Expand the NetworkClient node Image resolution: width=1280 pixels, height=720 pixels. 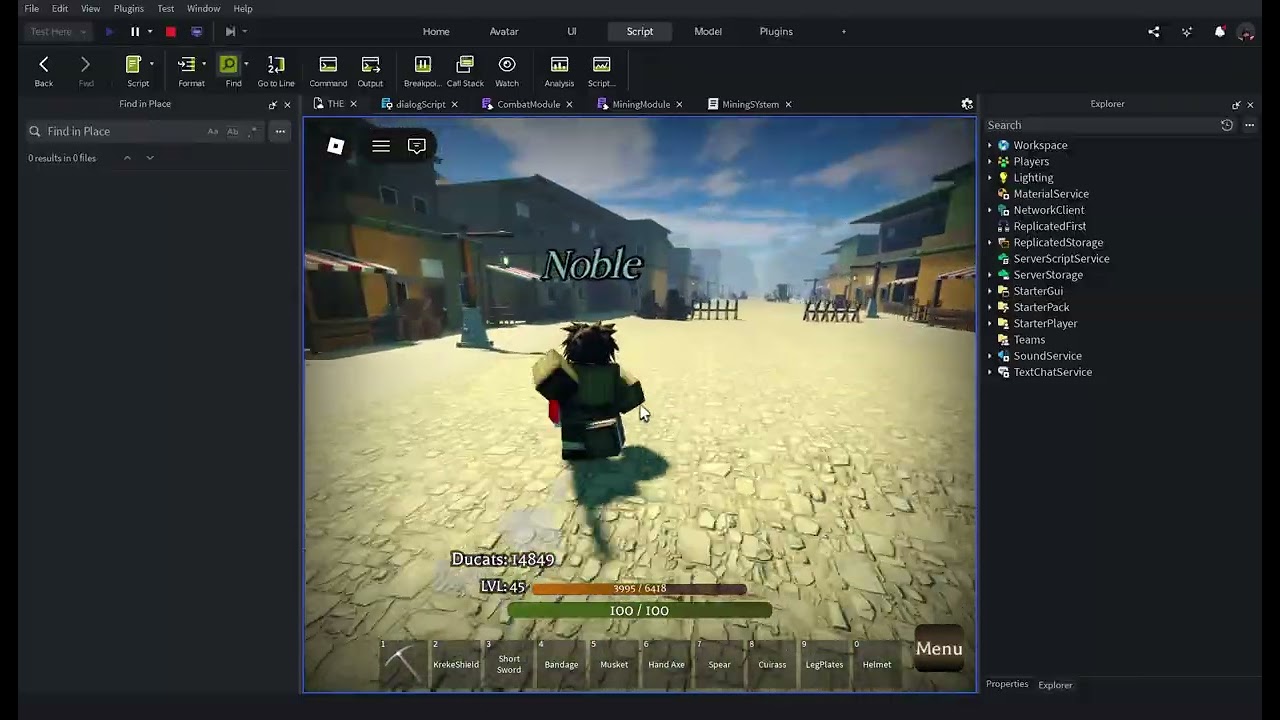click(x=990, y=210)
